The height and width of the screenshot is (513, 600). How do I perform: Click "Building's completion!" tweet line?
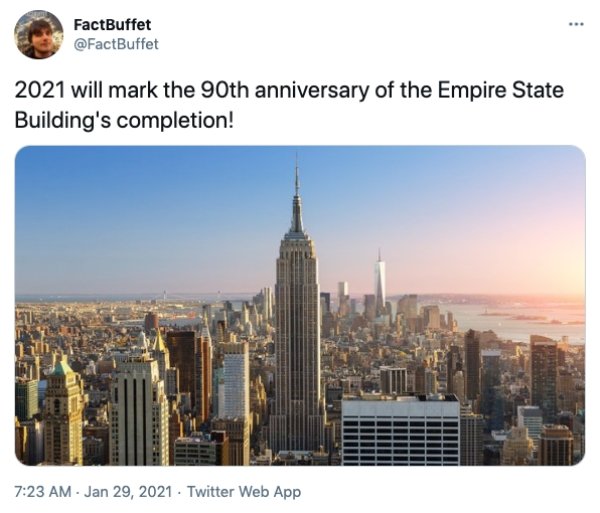coord(124,121)
